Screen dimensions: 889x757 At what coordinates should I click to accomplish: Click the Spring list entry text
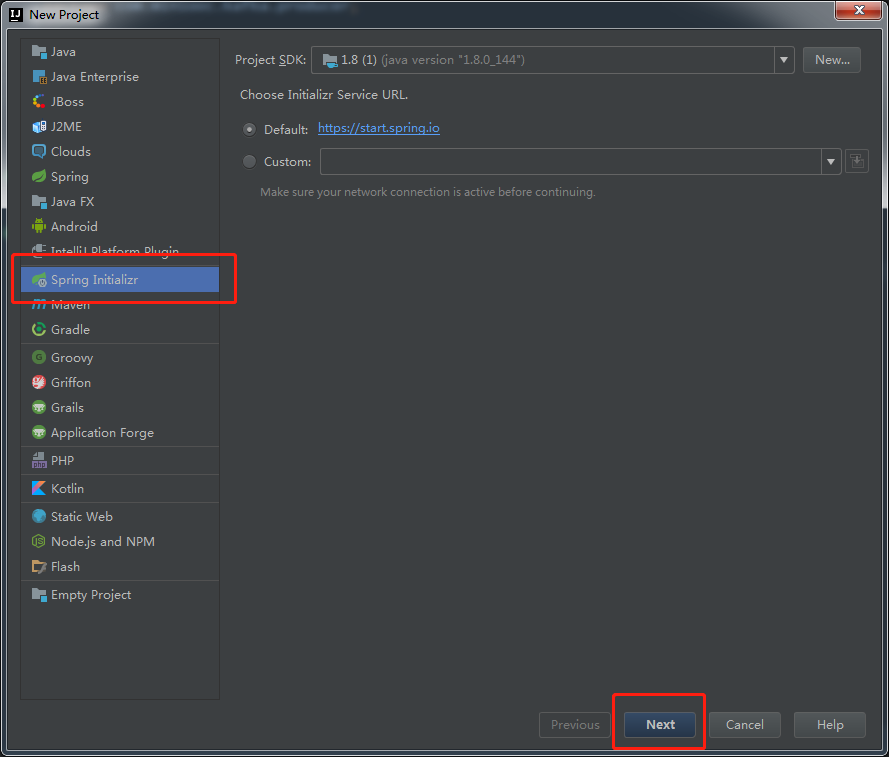point(70,177)
